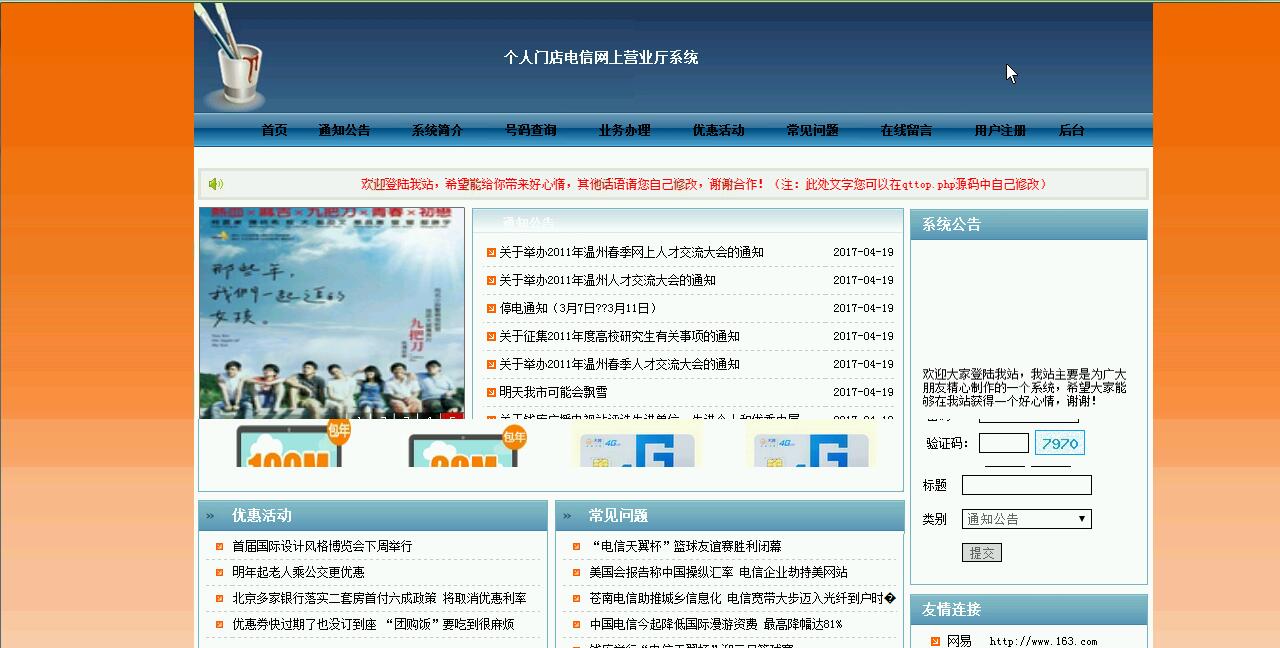Screen dimensions: 1280x648
Task: Click the 100M 包年 broadband thumbnail
Action: pos(294,444)
